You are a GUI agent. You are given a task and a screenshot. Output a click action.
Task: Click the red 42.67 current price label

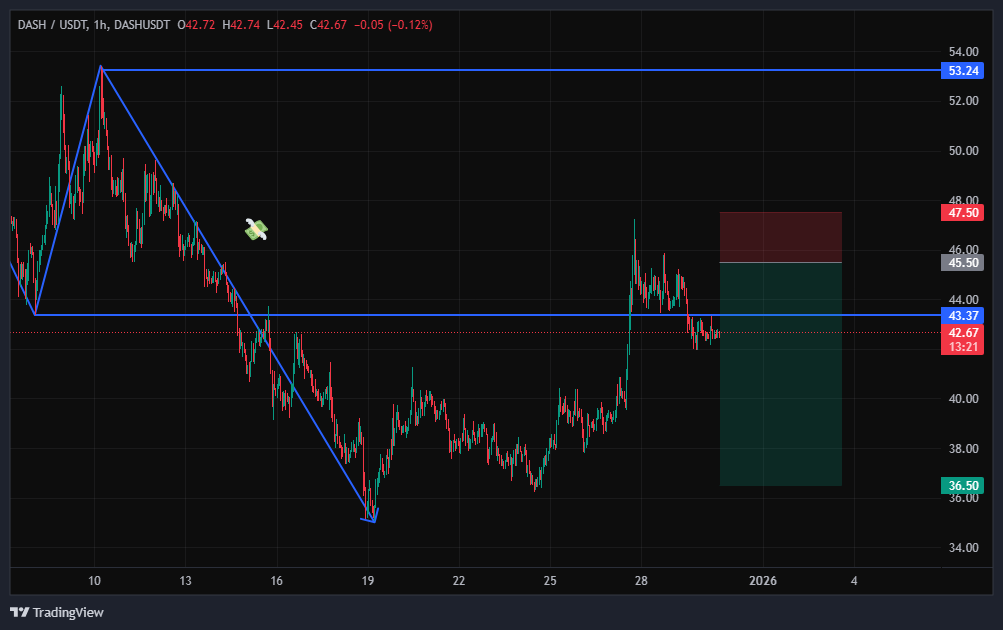click(x=963, y=332)
